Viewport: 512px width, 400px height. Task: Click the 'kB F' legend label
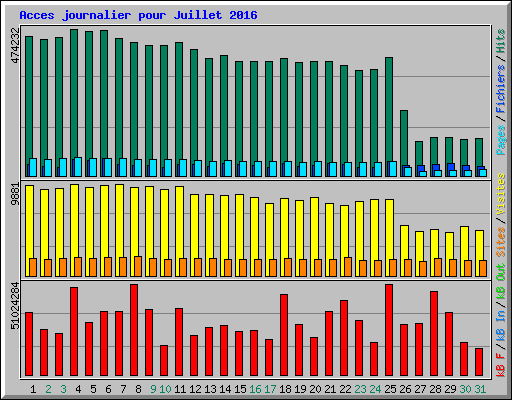(501, 365)
